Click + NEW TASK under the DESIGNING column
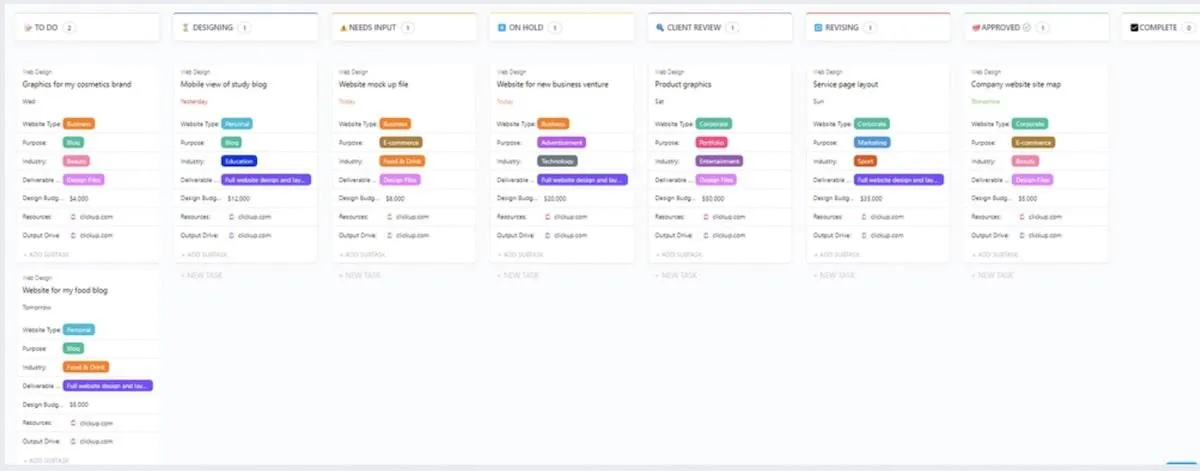 pos(202,275)
